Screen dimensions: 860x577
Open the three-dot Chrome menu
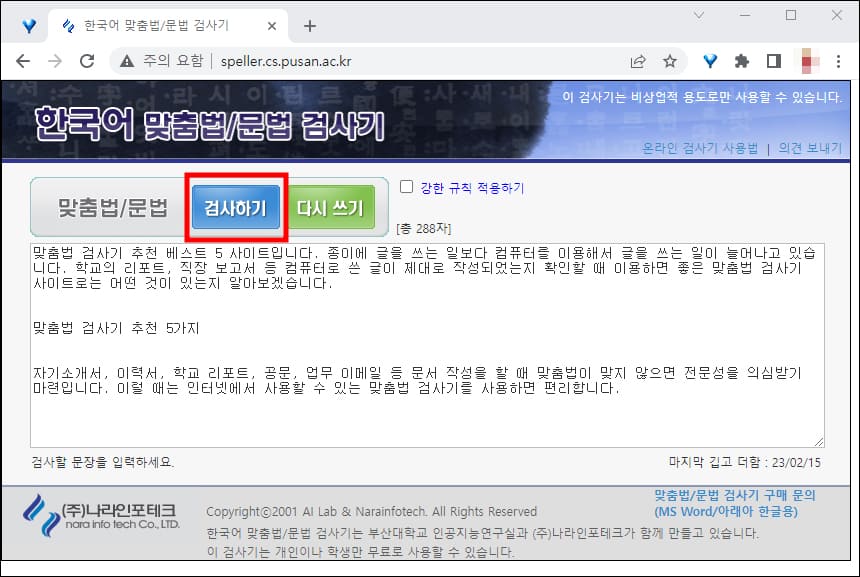839,60
